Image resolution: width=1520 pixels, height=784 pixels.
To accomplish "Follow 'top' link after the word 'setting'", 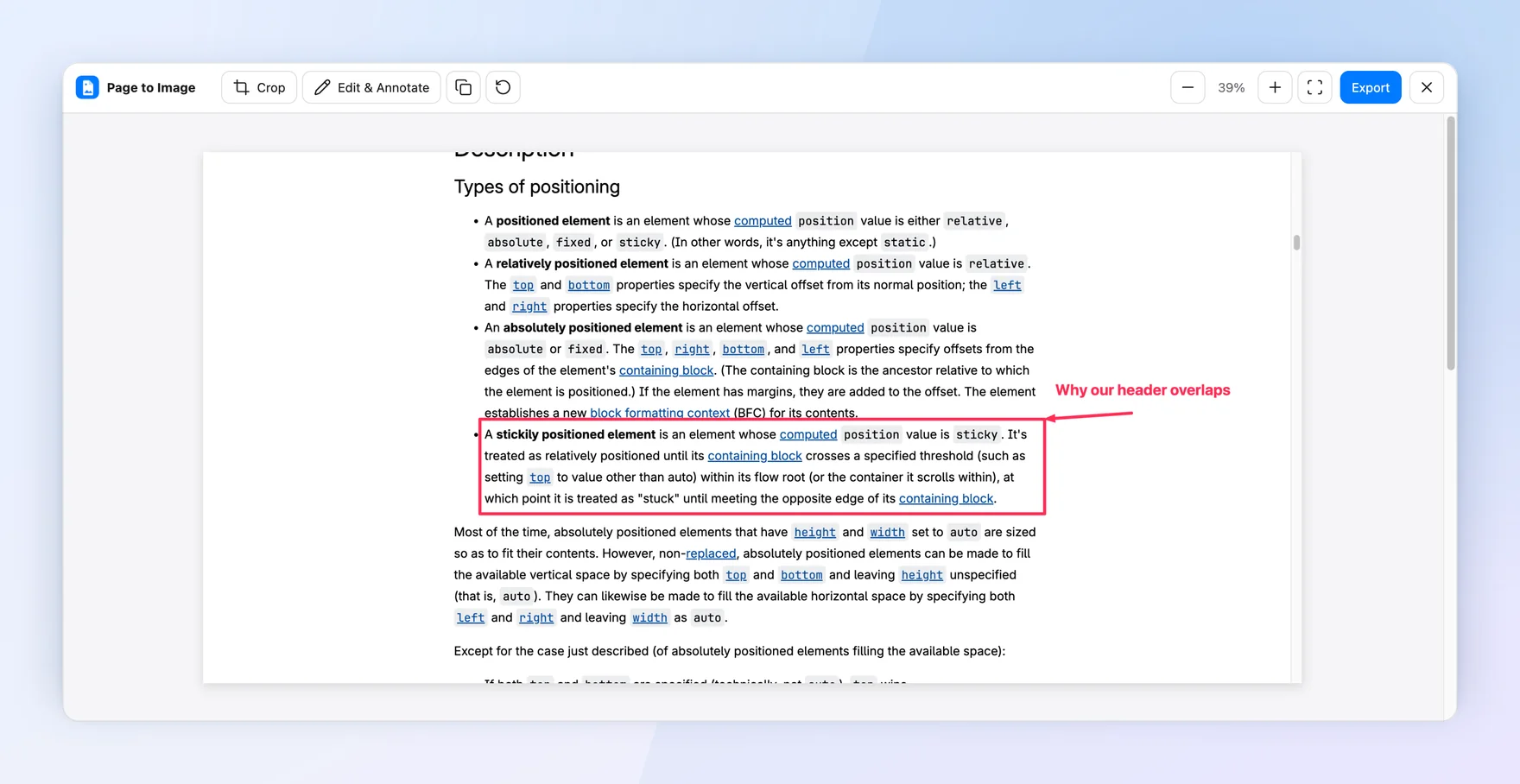I will pyautogui.click(x=540, y=477).
